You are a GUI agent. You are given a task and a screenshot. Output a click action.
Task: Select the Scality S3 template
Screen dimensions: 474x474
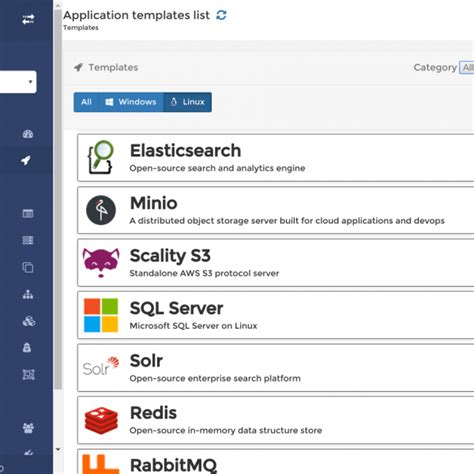(276, 263)
